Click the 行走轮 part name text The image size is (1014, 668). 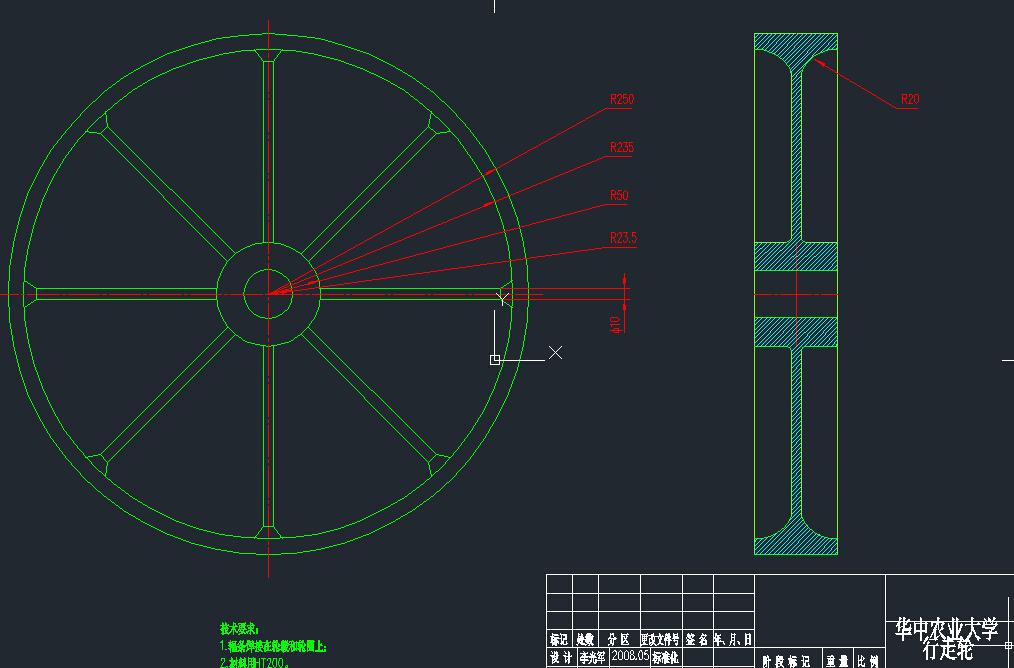(948, 649)
